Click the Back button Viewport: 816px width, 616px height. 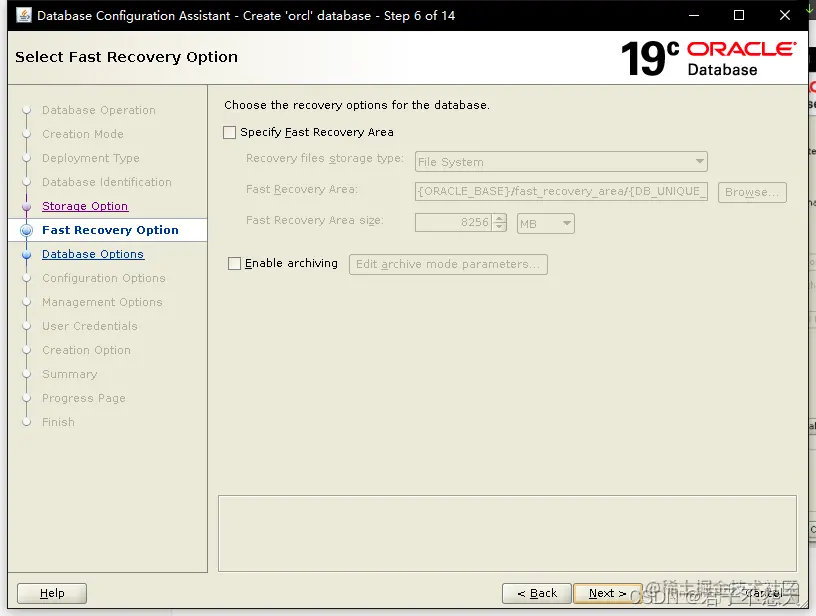tap(537, 593)
